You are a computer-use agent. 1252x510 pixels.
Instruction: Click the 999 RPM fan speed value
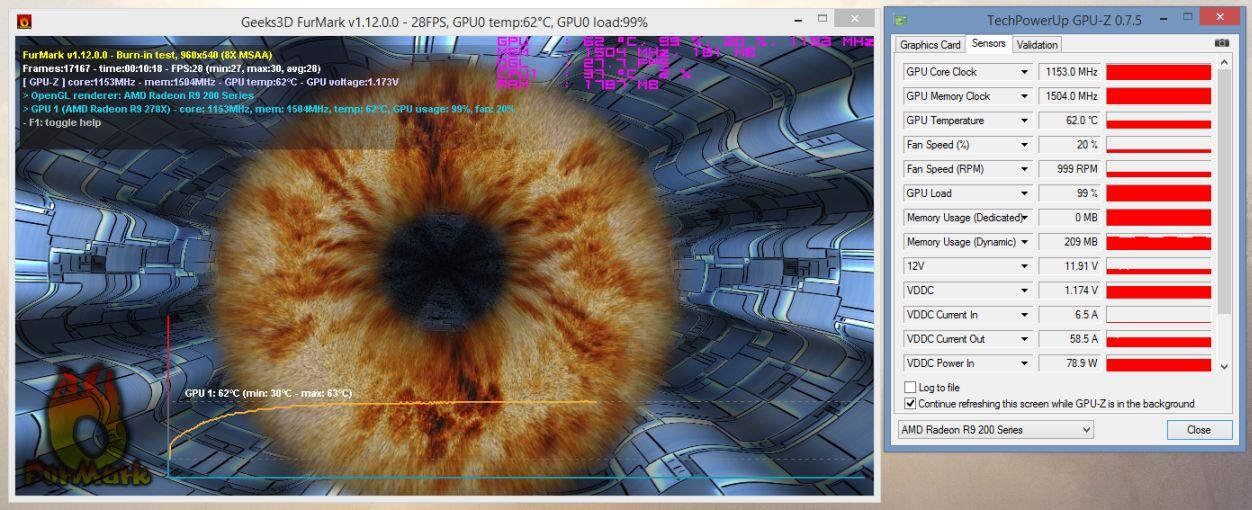point(1069,169)
